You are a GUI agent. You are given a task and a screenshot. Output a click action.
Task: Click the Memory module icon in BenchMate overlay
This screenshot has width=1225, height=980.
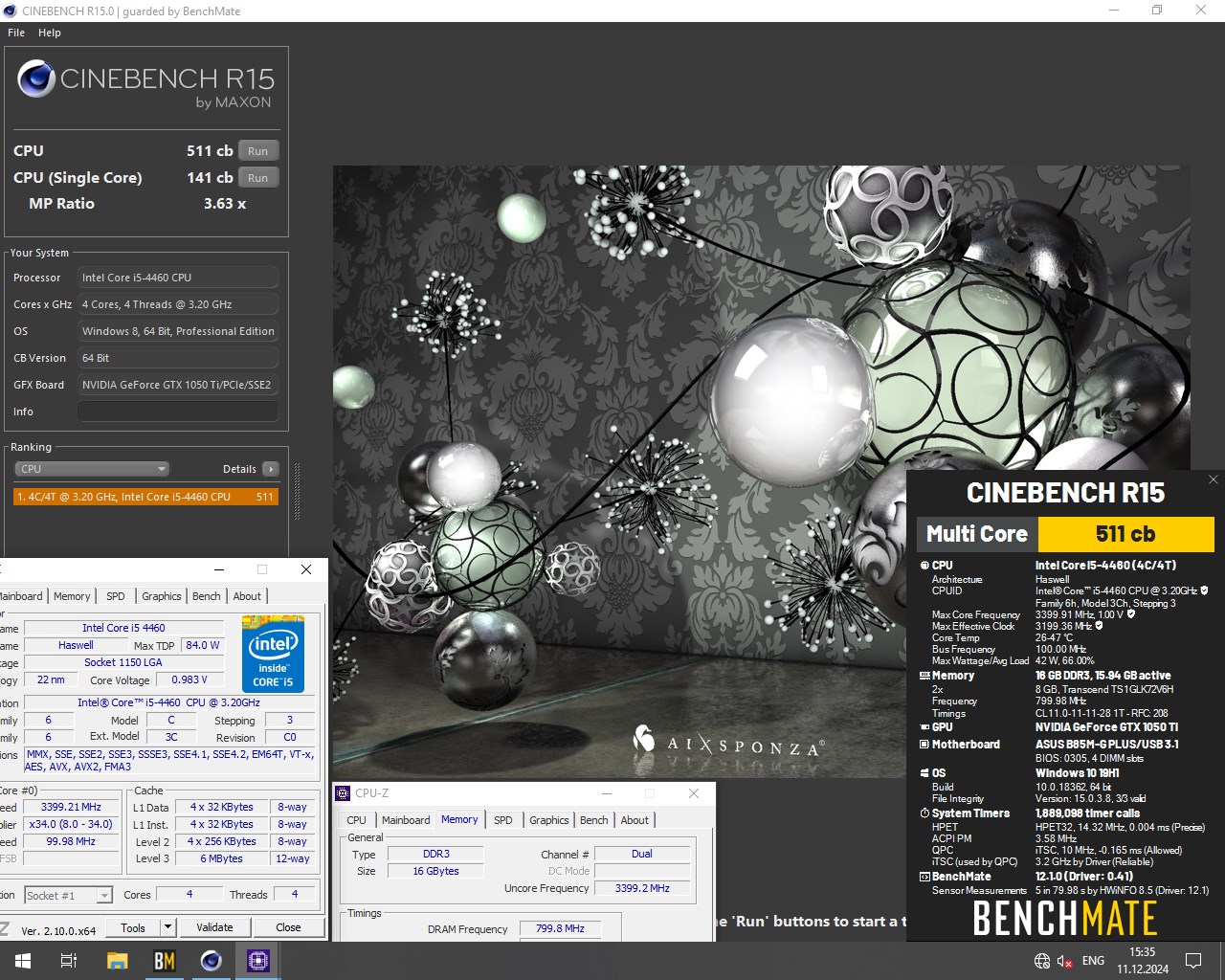tap(924, 676)
